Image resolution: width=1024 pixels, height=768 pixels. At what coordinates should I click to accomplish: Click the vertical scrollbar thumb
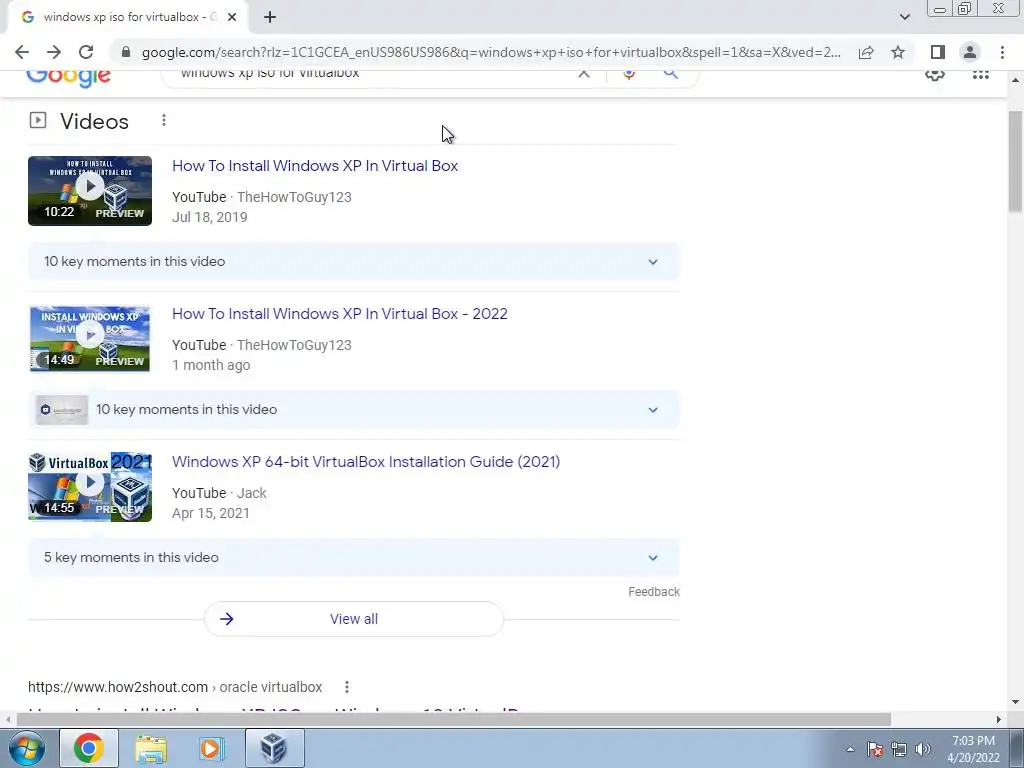coord(1015,161)
